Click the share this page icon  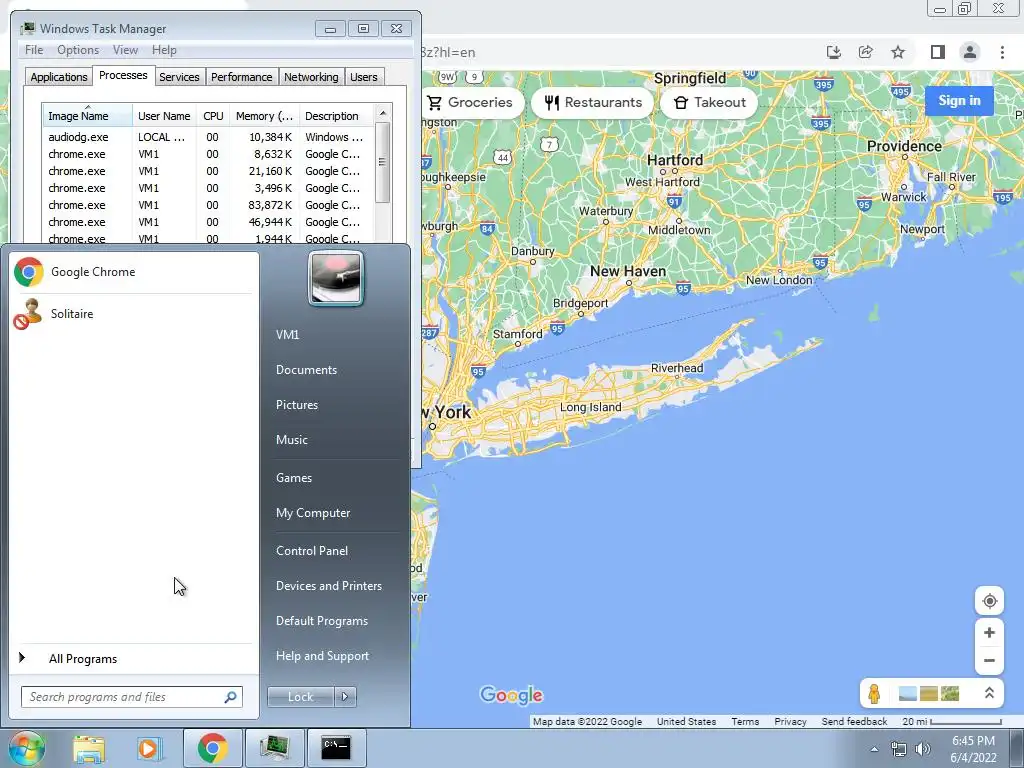[866, 52]
